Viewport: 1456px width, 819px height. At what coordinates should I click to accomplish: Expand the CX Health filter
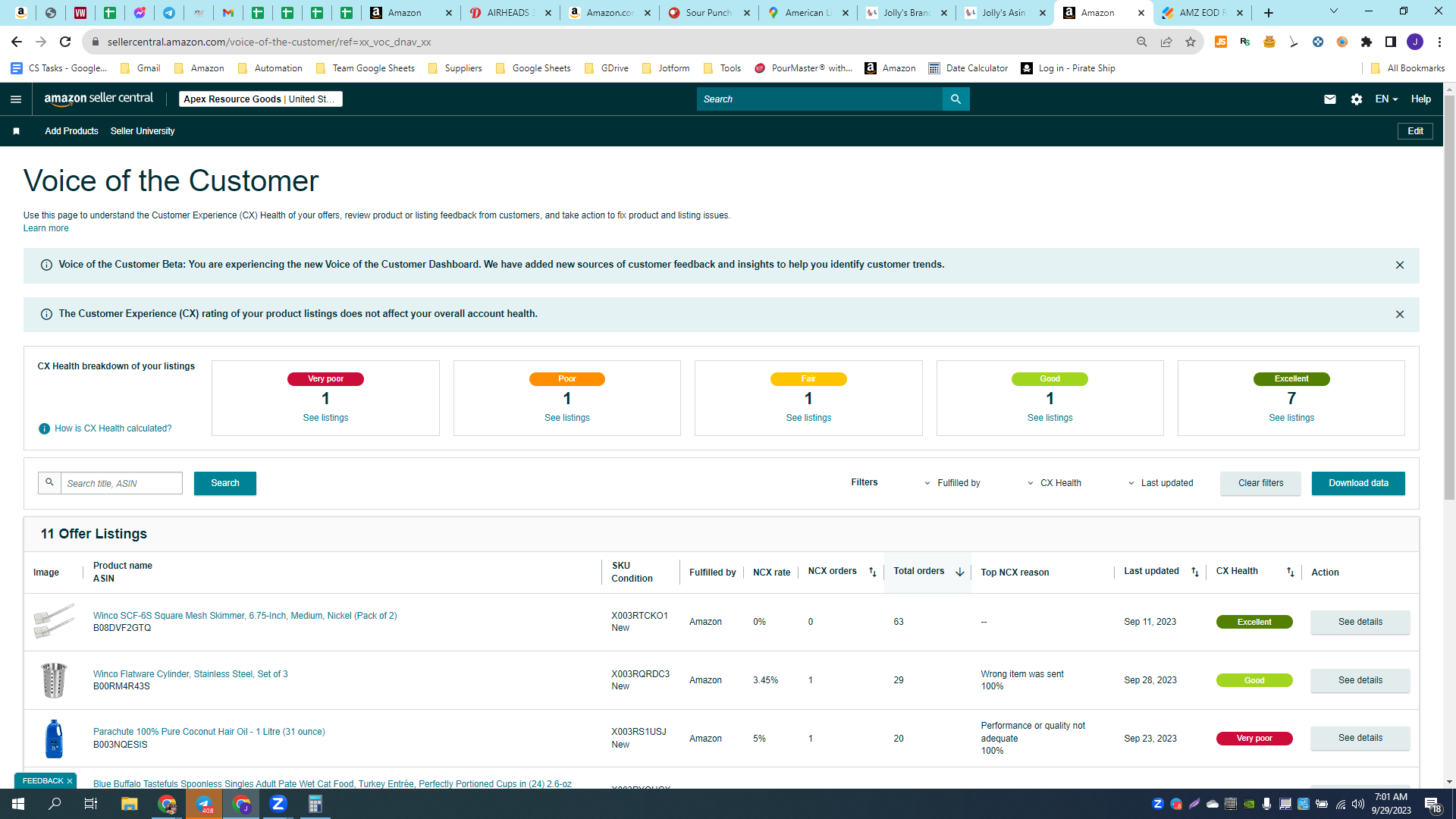click(x=1055, y=483)
